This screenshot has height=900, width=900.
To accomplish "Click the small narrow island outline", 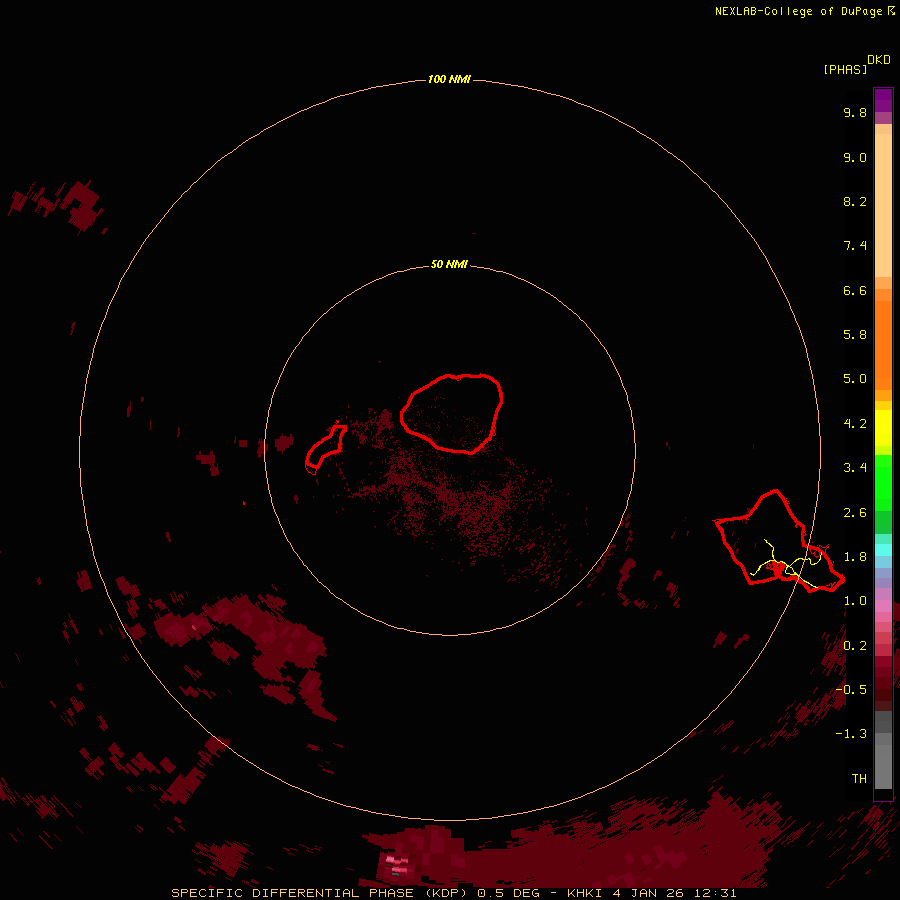I will point(326,448).
